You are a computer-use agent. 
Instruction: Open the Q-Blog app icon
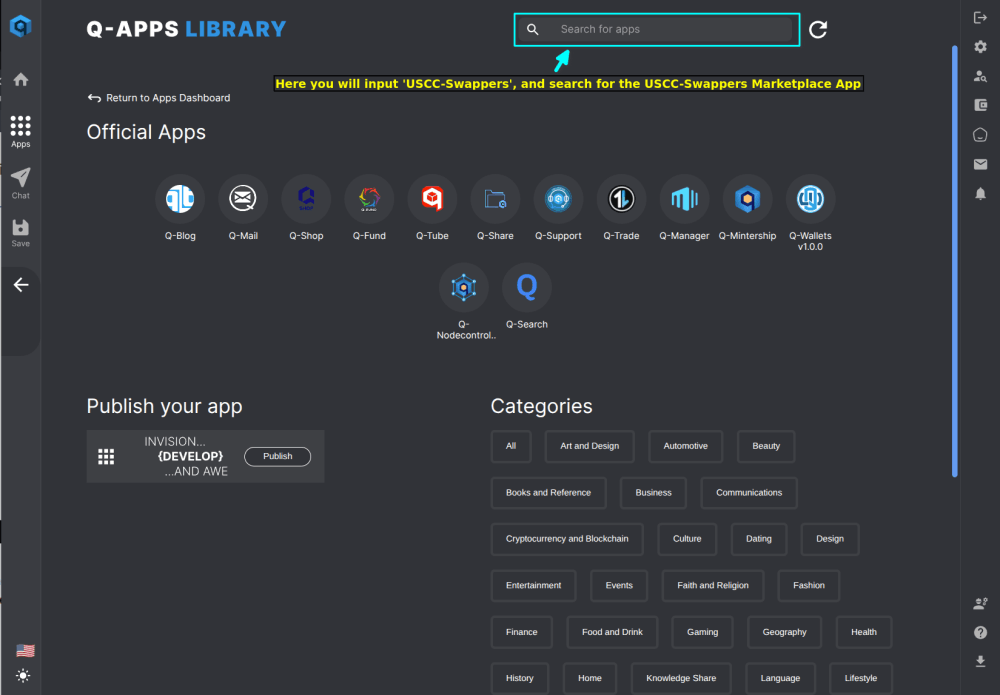click(x=180, y=200)
